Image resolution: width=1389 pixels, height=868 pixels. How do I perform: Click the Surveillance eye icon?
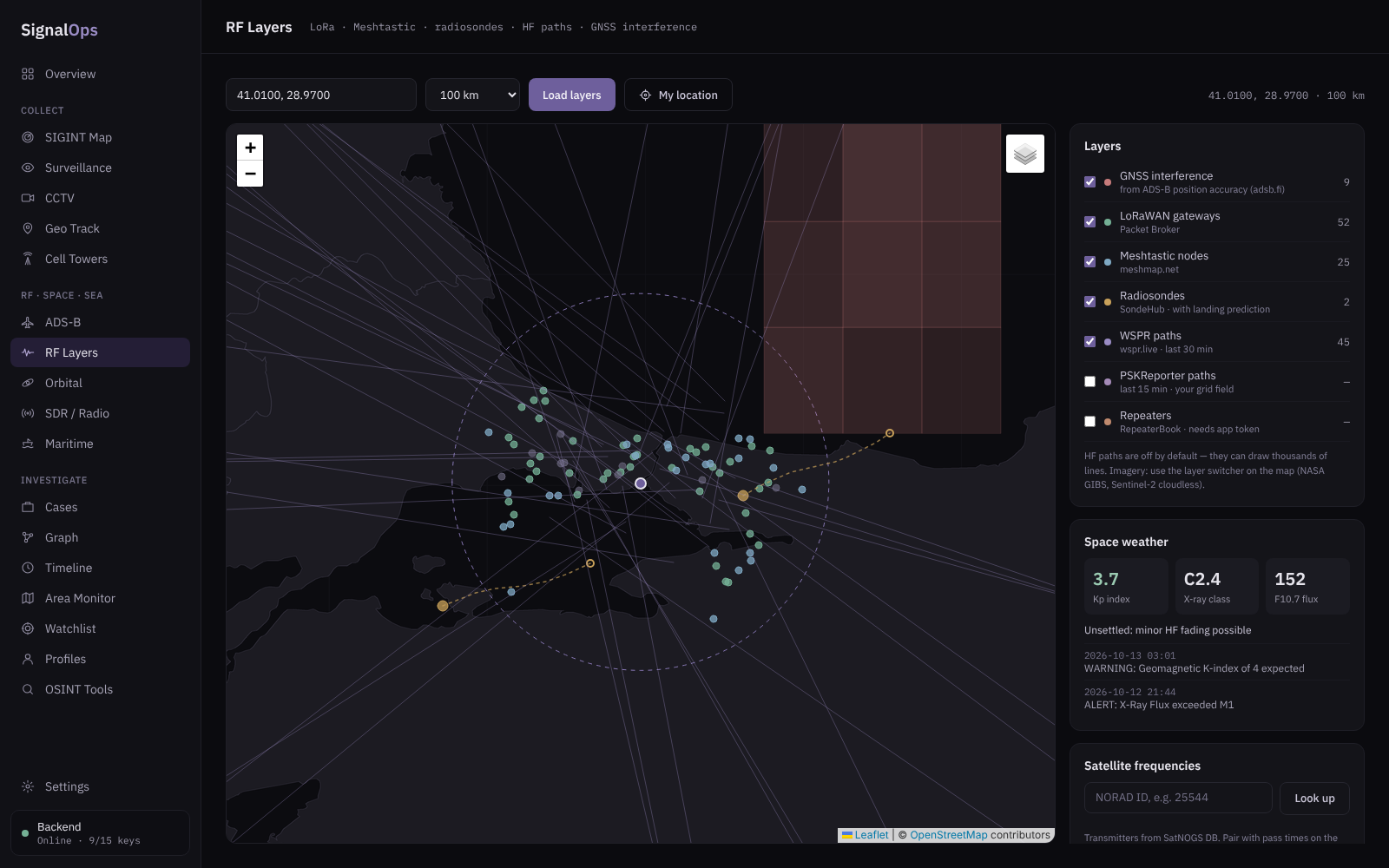click(x=28, y=168)
